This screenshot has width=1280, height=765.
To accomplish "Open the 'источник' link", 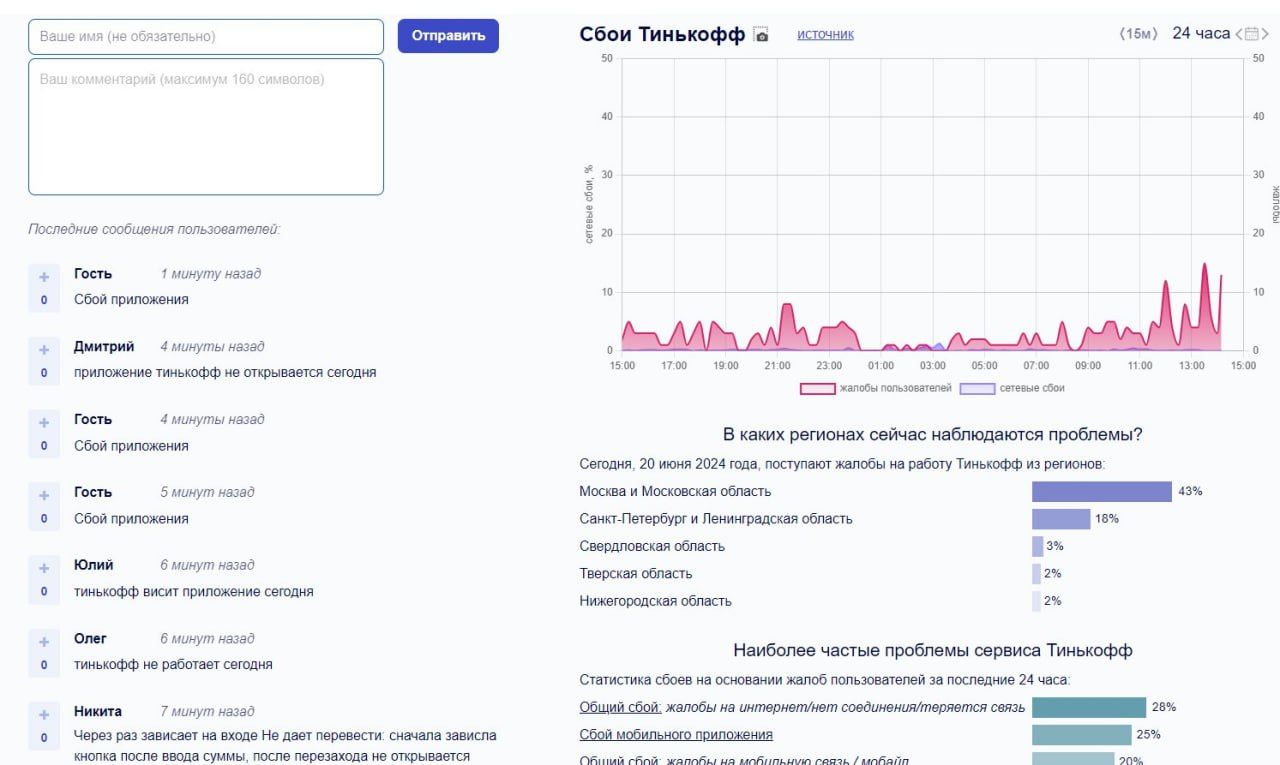I will point(825,35).
